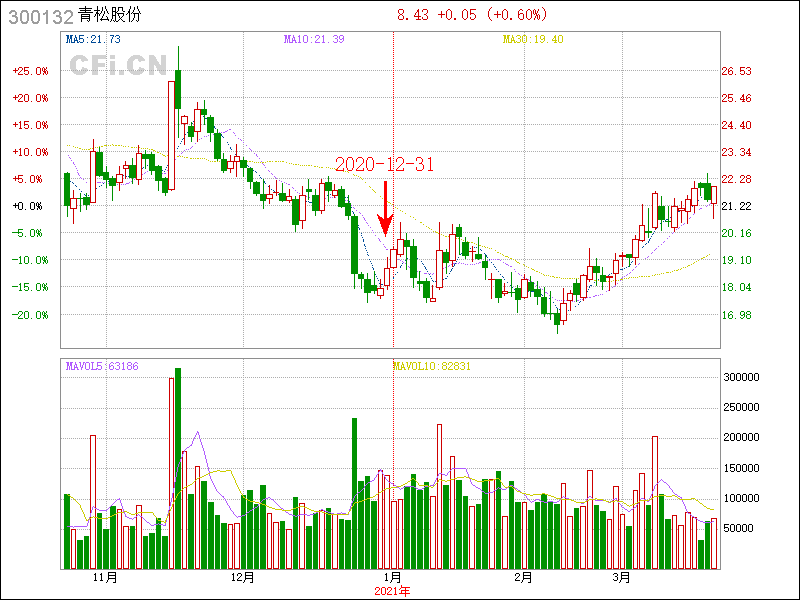Click the 11月 month label on the axis
This screenshot has height=600, width=800.
[x=105, y=578]
